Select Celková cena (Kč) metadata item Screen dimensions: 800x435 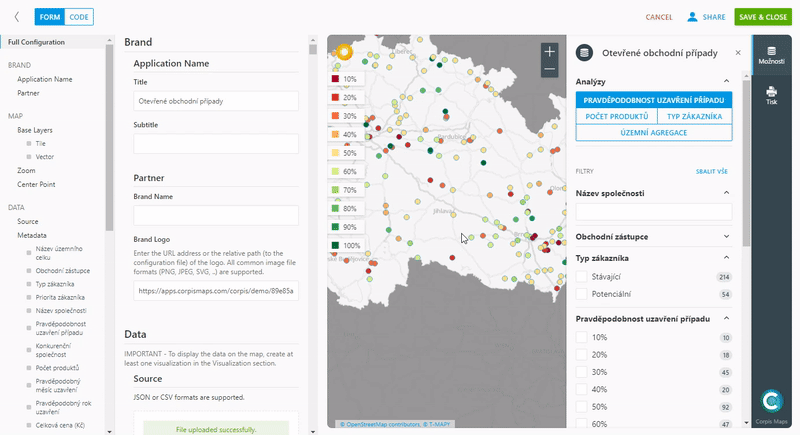click(60, 425)
